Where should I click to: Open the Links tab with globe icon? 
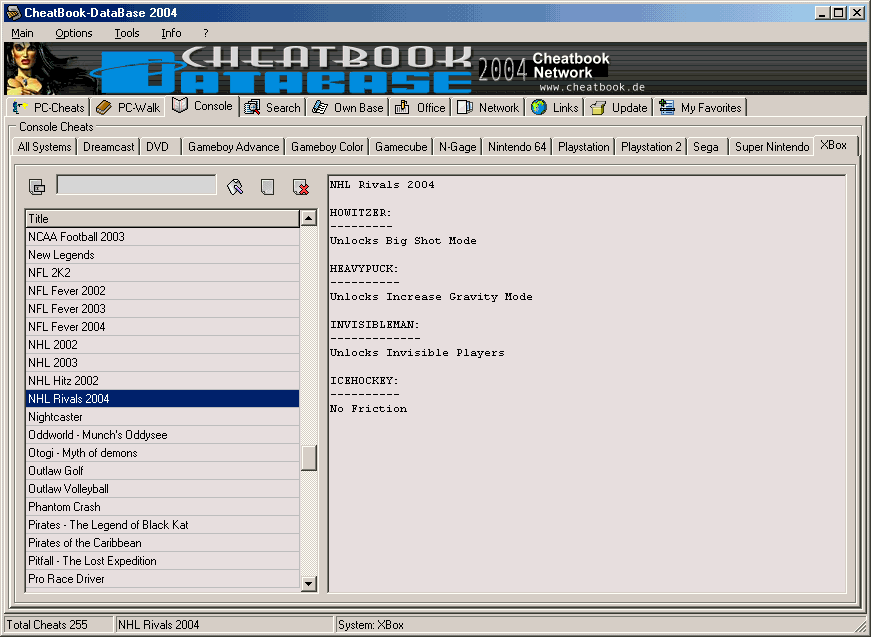pos(555,108)
